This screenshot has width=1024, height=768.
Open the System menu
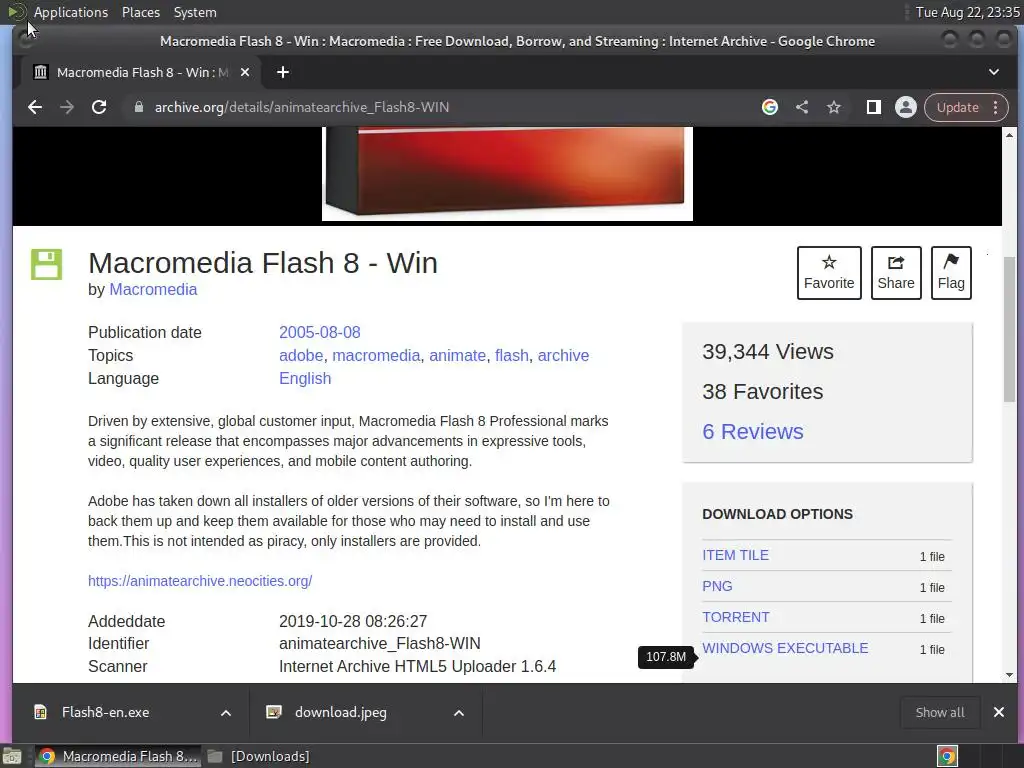coord(195,12)
